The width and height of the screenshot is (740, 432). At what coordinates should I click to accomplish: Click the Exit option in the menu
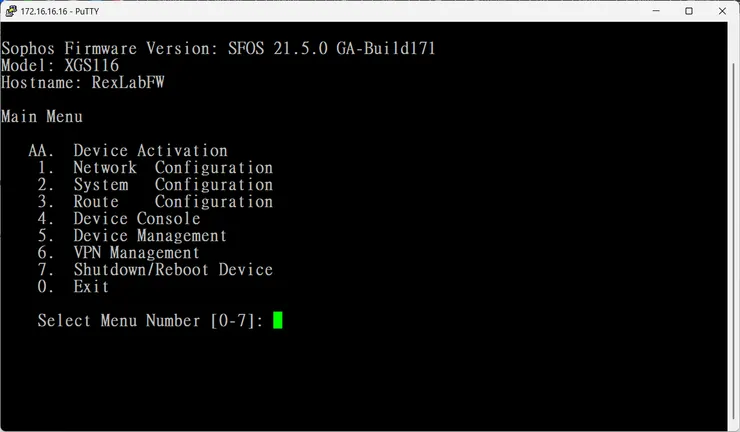90,287
